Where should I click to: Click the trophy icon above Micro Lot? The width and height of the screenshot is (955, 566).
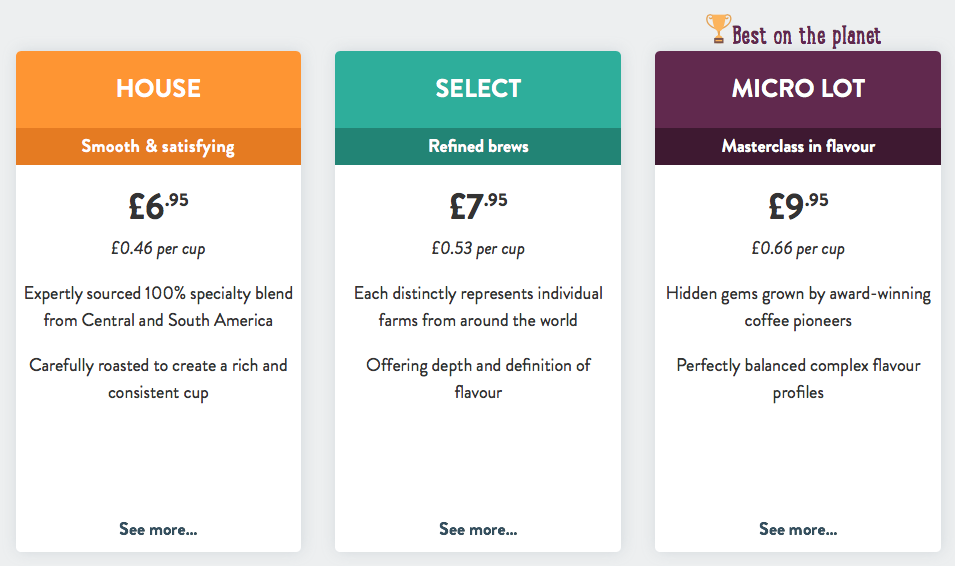point(718,28)
